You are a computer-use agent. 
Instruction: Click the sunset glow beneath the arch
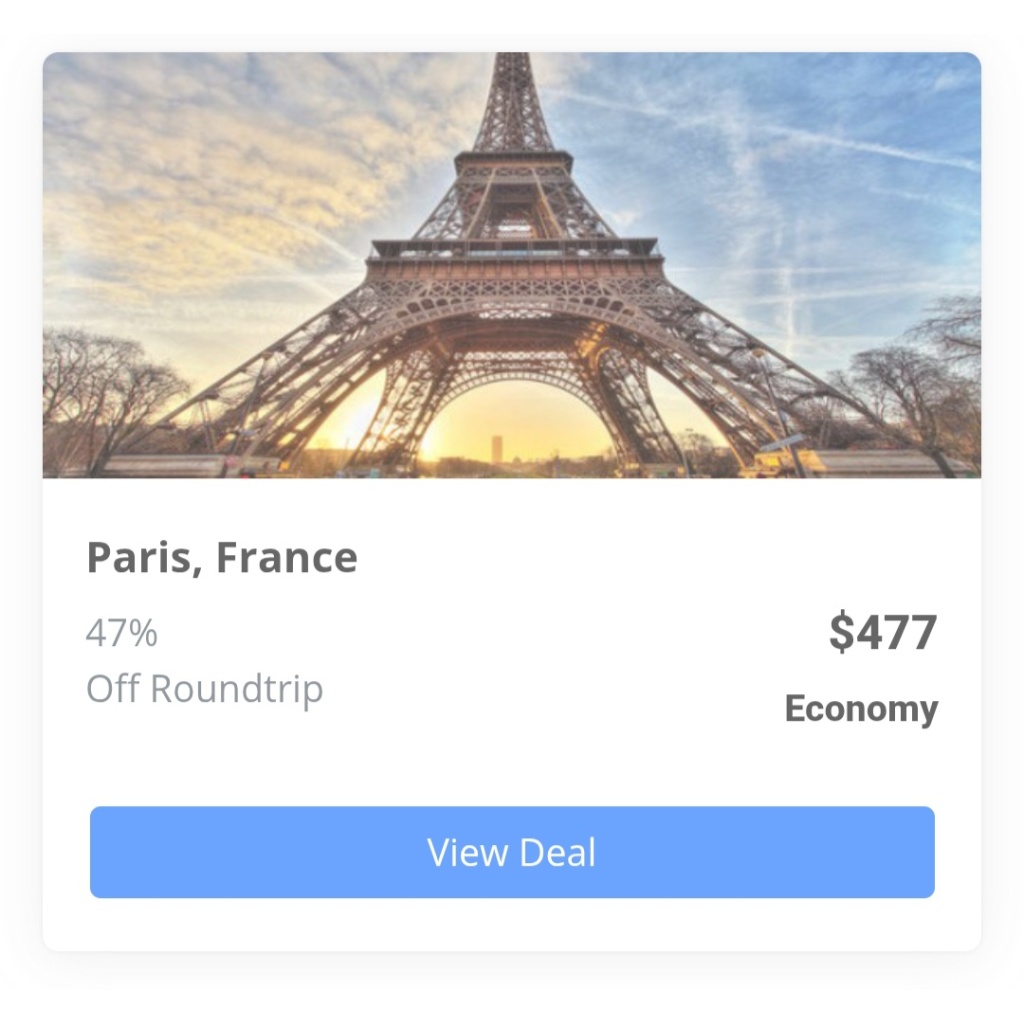point(516,424)
